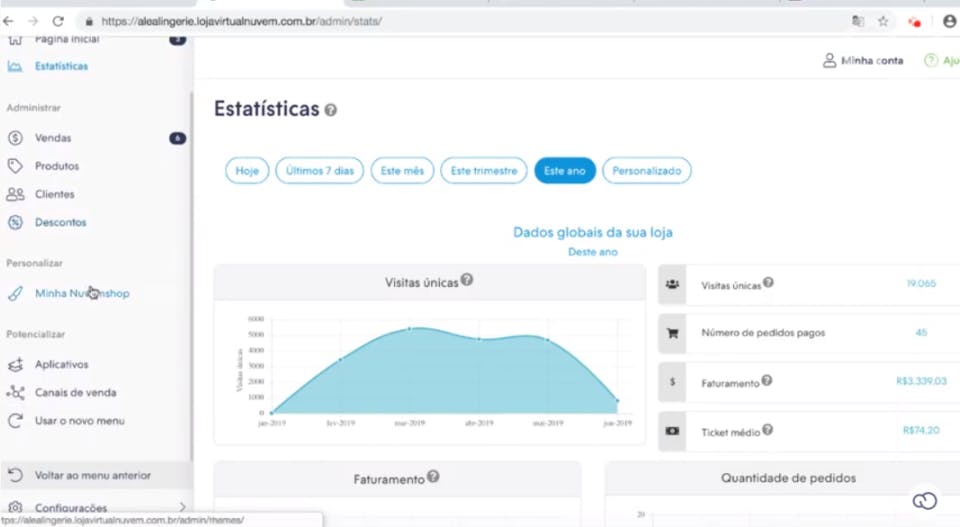This screenshot has width=960, height=527.
Task: Click Voltar ao menu anterior
Action: [x=92, y=475]
